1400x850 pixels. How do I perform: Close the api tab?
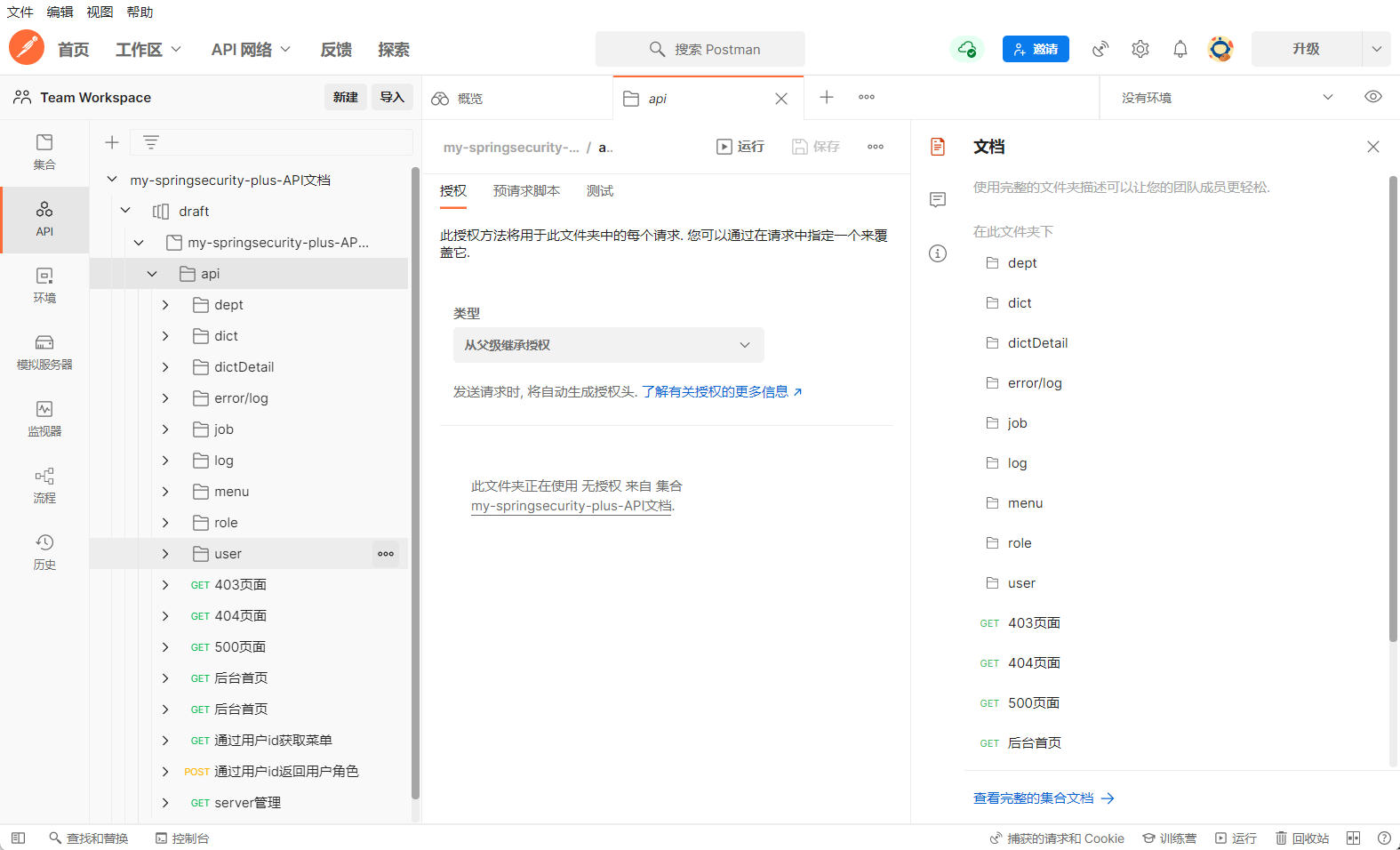tap(781, 99)
